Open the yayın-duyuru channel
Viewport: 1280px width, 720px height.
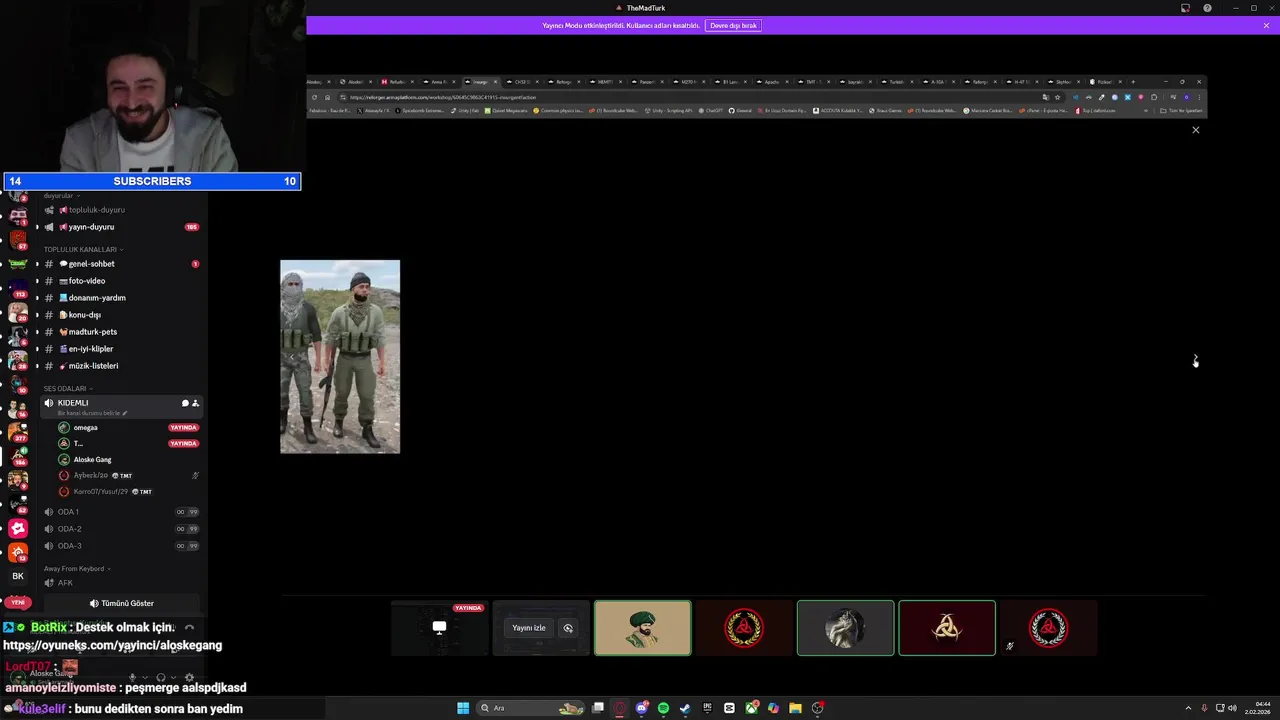click(x=120, y=227)
